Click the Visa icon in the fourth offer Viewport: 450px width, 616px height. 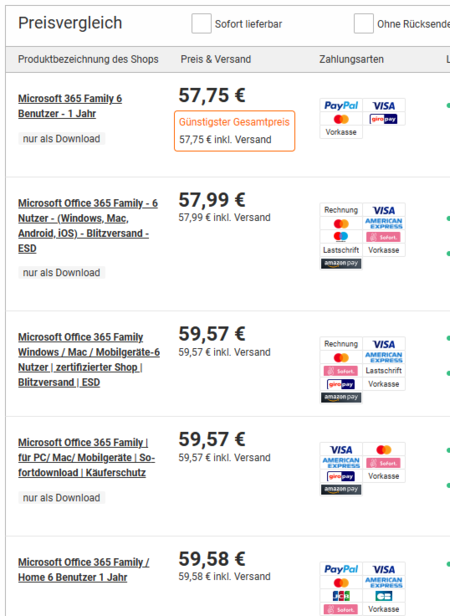pyautogui.click(x=341, y=449)
